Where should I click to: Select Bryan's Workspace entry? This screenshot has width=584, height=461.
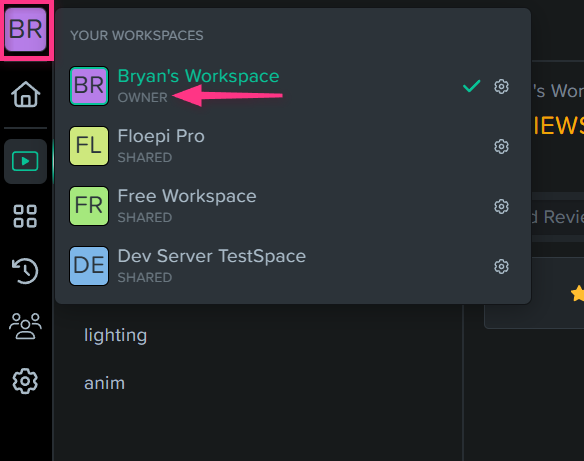pyautogui.click(x=293, y=86)
